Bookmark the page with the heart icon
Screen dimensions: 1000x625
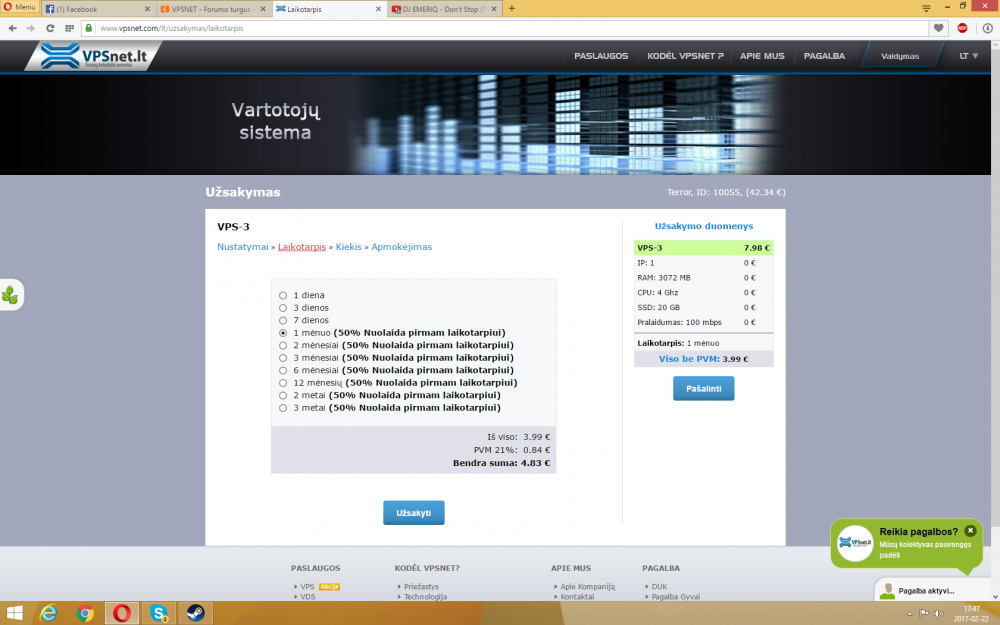[938, 28]
